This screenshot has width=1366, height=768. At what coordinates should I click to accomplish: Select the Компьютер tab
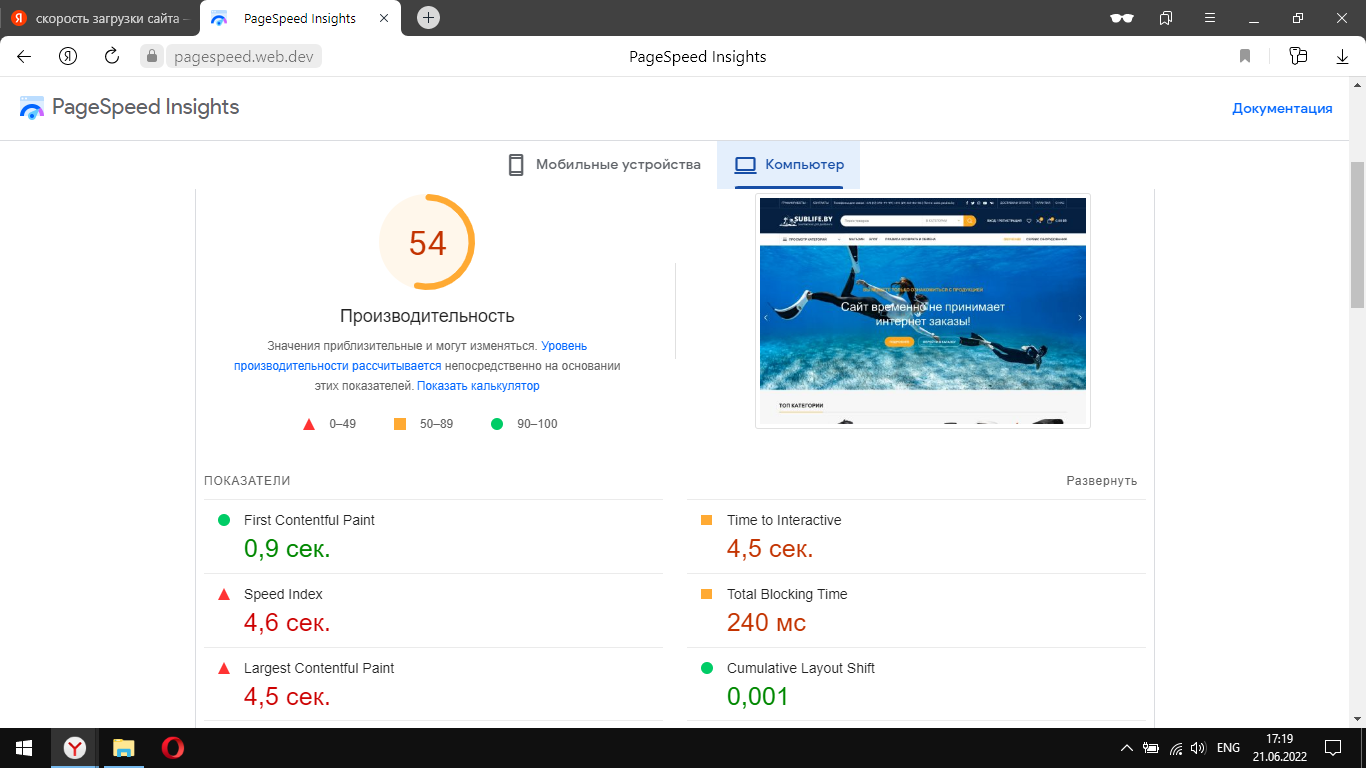coord(789,165)
